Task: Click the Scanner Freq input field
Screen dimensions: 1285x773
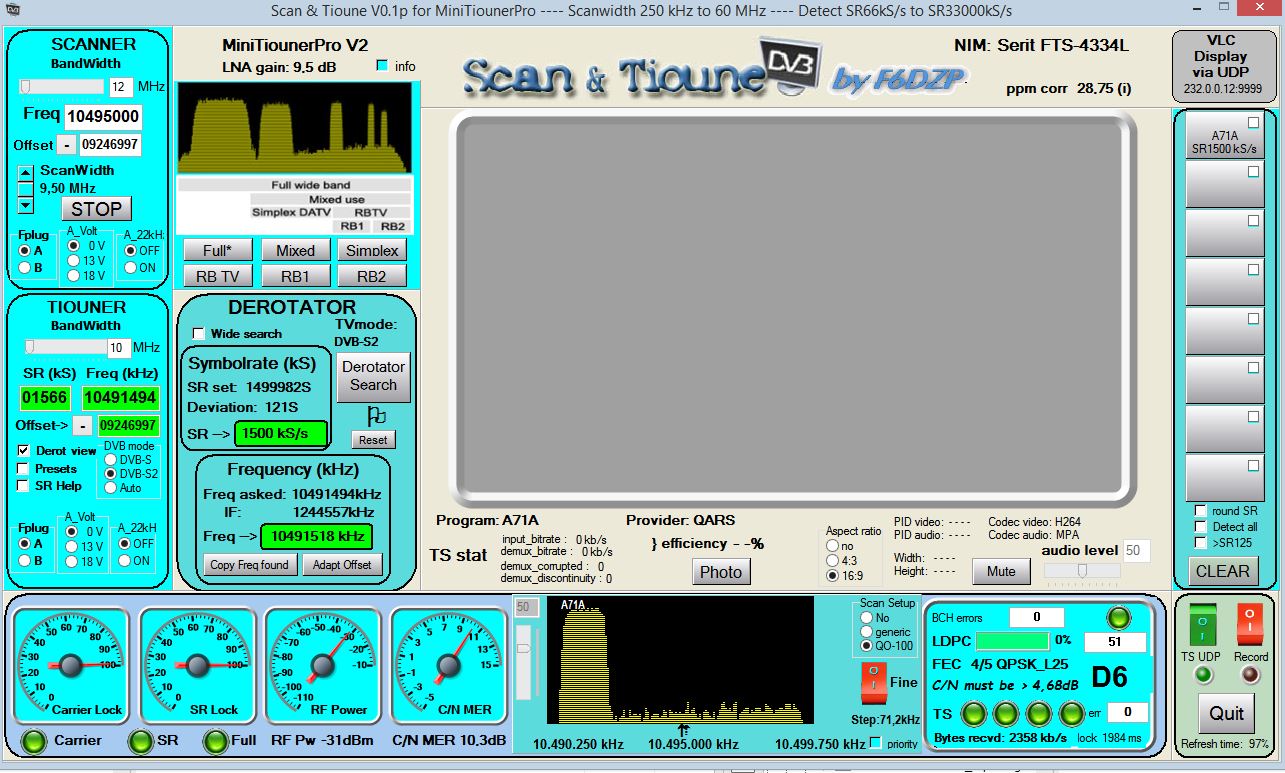Action: [103, 117]
